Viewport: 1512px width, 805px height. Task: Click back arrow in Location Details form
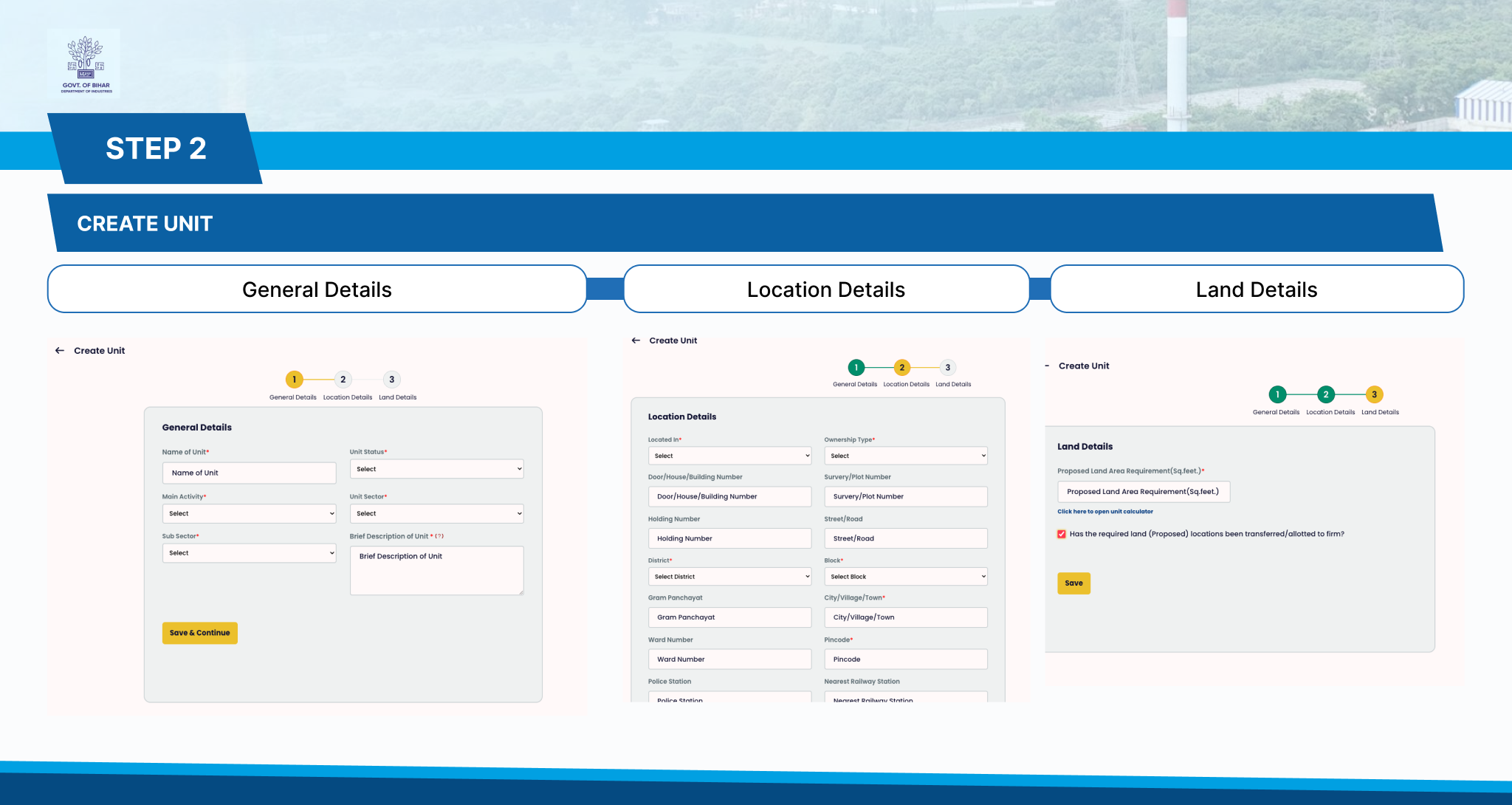click(x=636, y=340)
